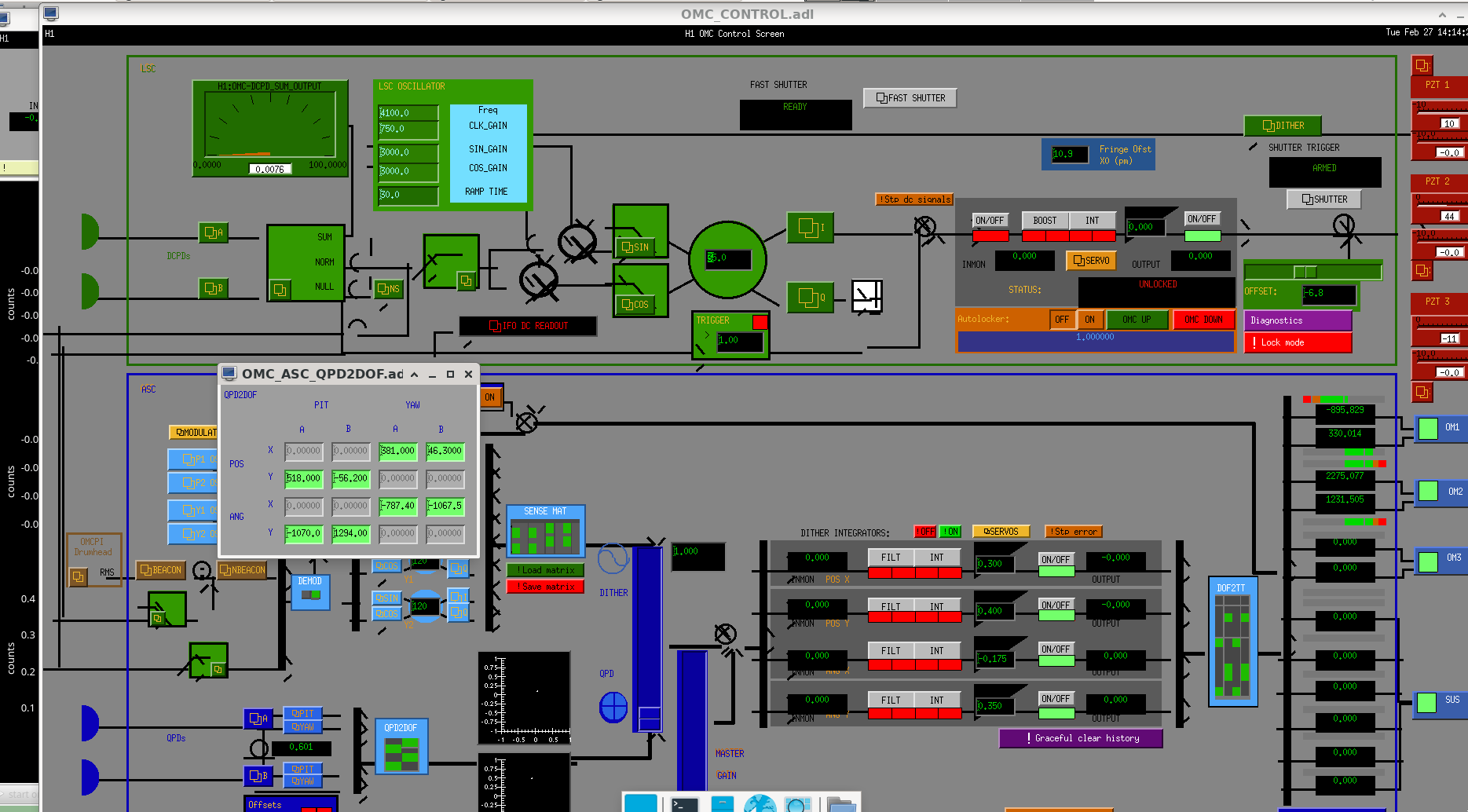Click the green OMC UP button
This screenshot has height=812, width=1468.
pos(1137,320)
